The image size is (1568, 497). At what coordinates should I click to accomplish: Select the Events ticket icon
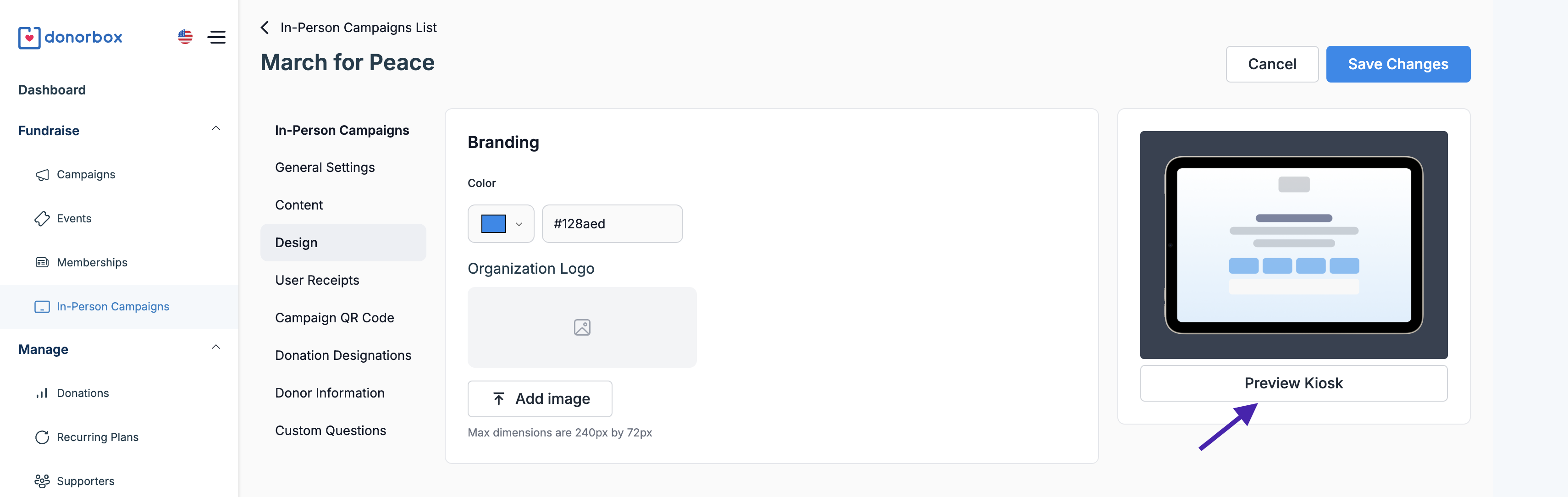pyautogui.click(x=42, y=219)
